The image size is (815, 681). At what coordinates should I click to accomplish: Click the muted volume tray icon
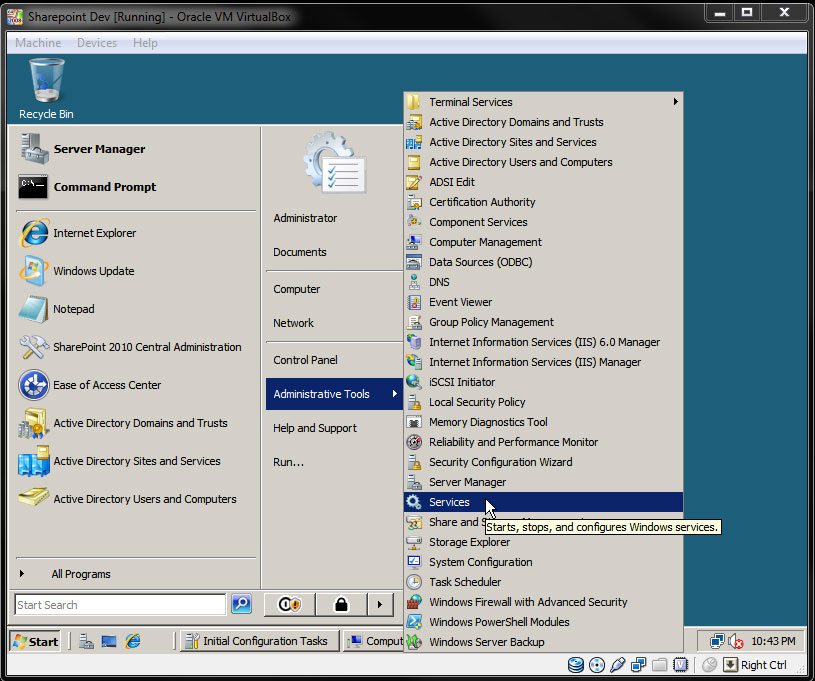point(735,641)
